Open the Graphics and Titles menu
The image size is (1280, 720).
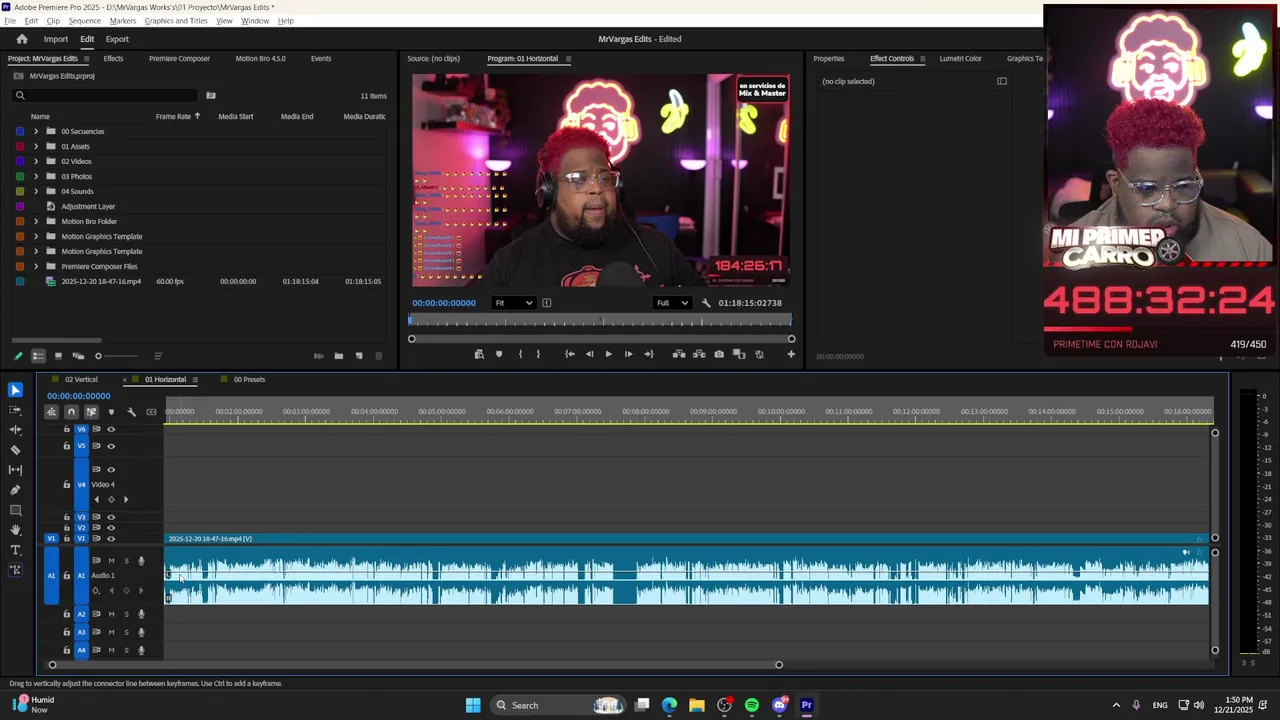(176, 21)
